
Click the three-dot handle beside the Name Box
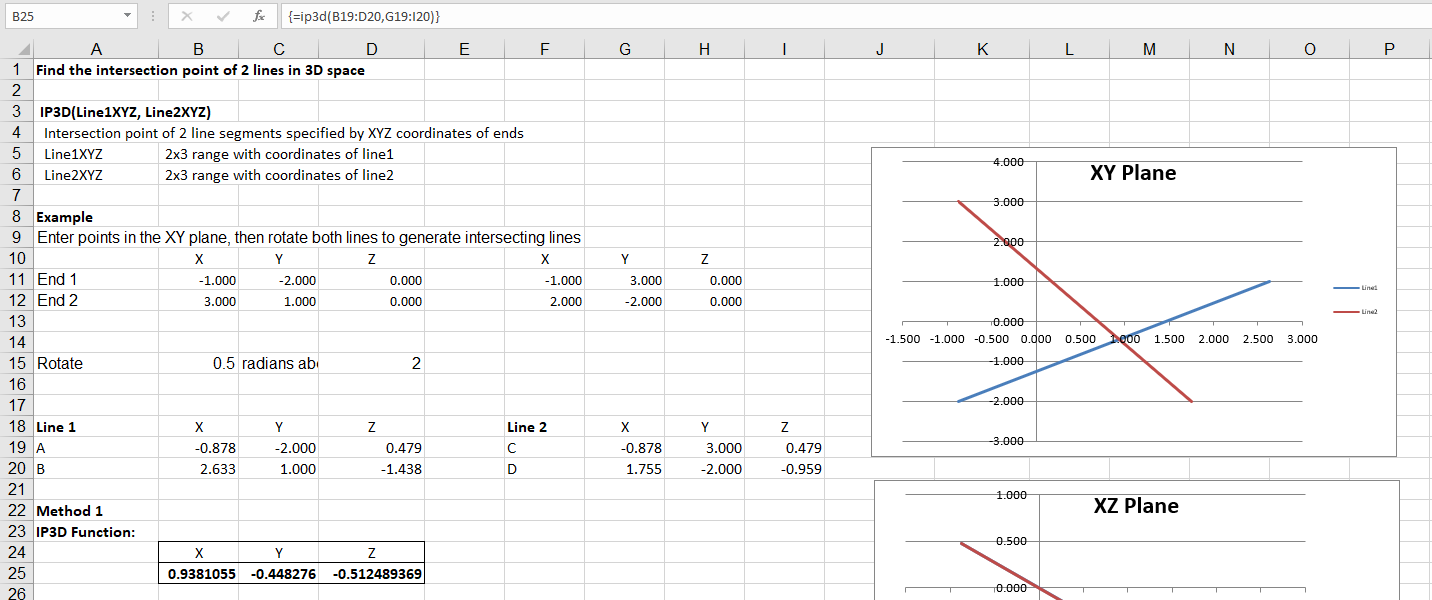151,16
